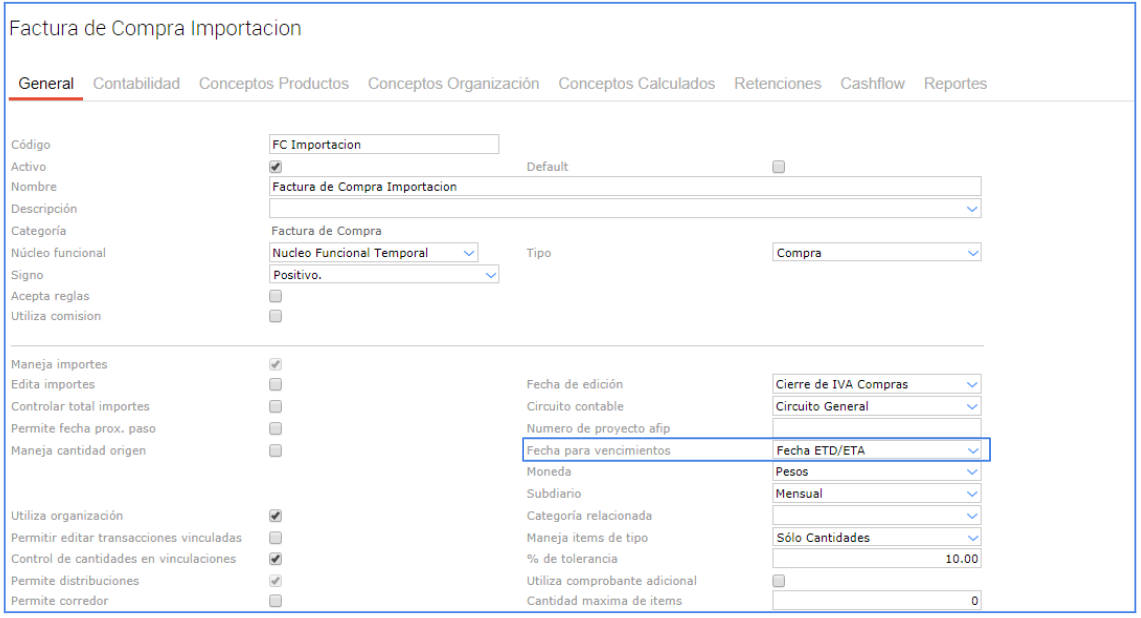Uncheck the Activo checkbox
Image resolution: width=1141 pixels, height=618 pixels.
(x=276, y=167)
